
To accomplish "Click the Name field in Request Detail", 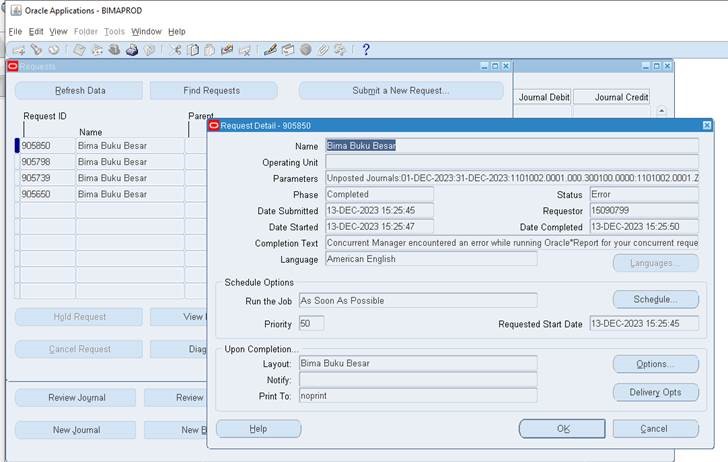I will [512, 146].
